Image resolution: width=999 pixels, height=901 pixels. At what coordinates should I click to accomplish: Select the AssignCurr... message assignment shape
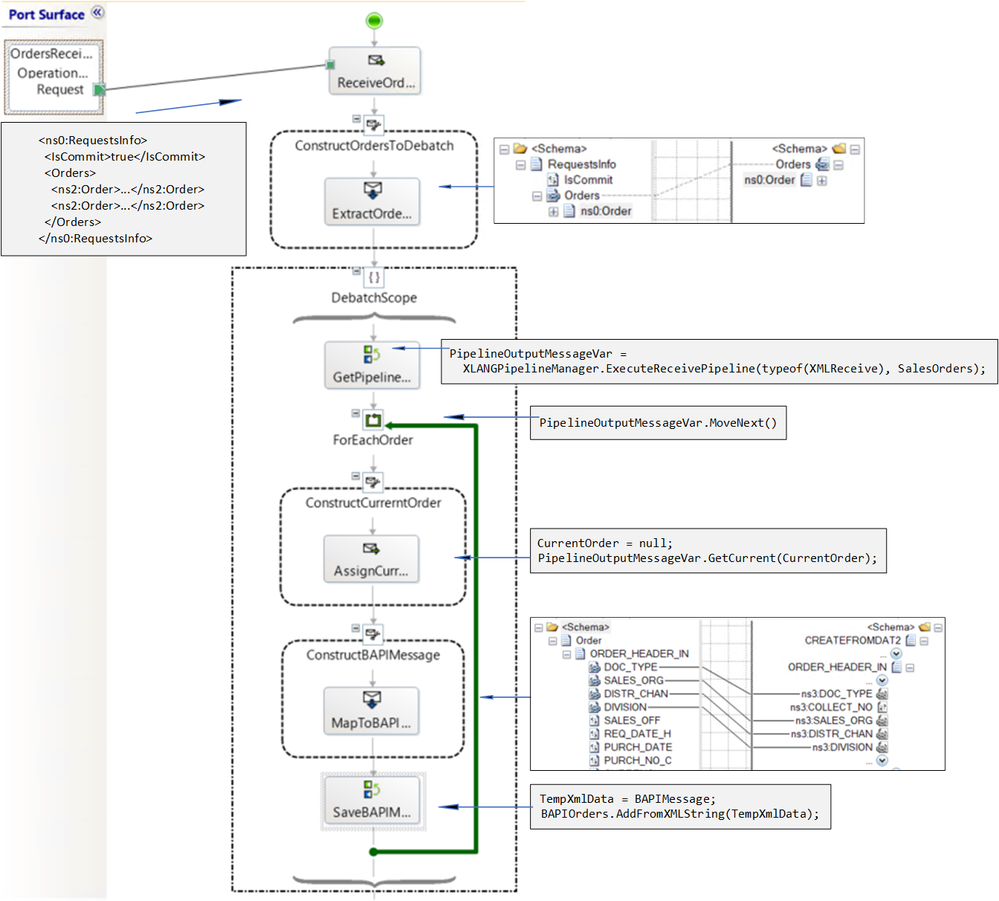click(371, 559)
